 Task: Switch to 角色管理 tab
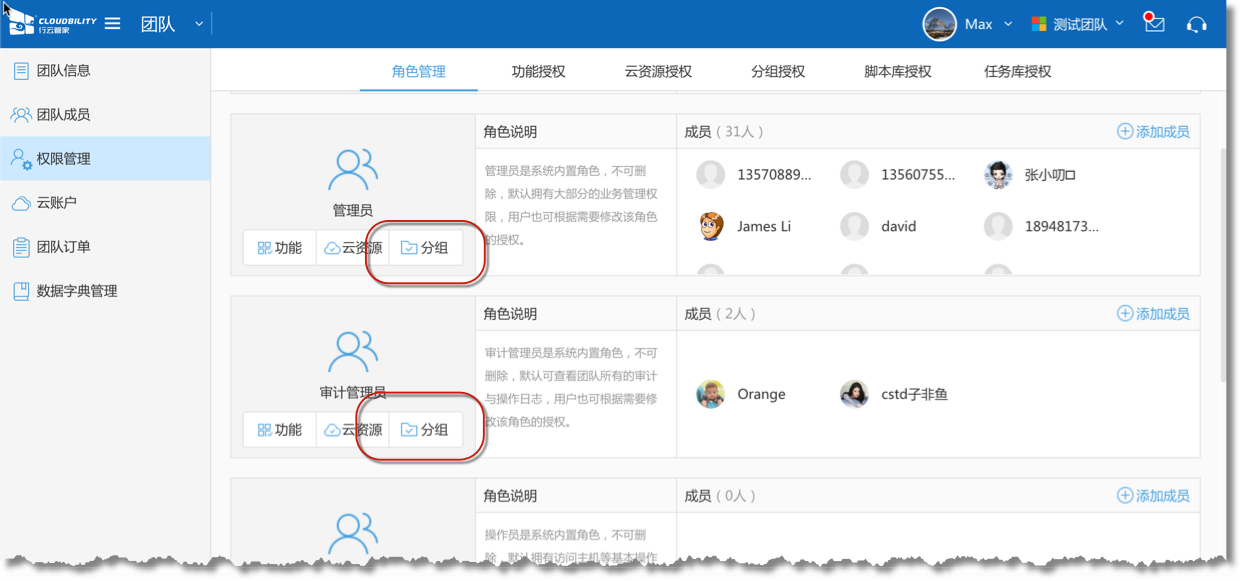coord(419,71)
